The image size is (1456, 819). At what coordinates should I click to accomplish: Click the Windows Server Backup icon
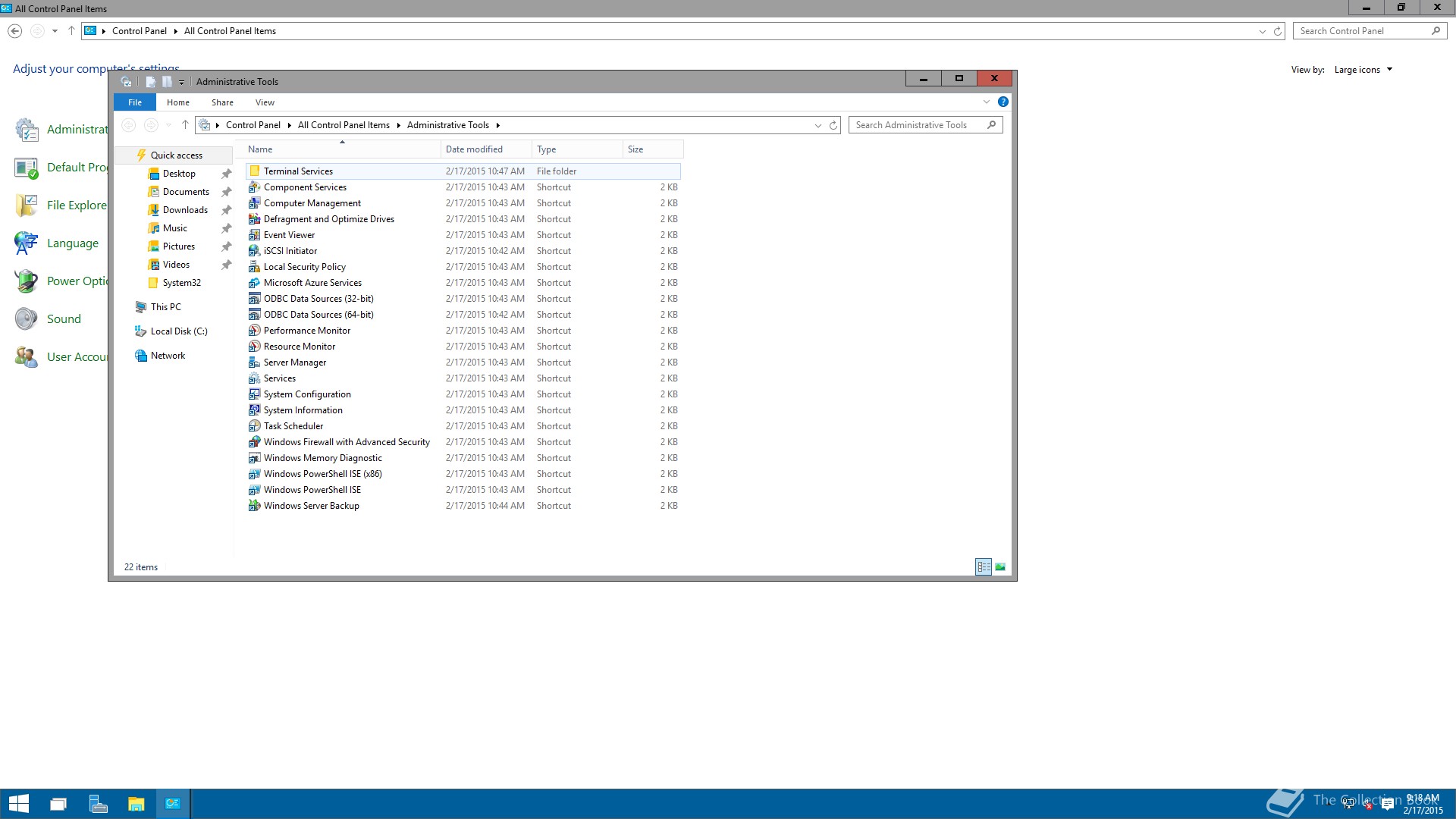(255, 506)
